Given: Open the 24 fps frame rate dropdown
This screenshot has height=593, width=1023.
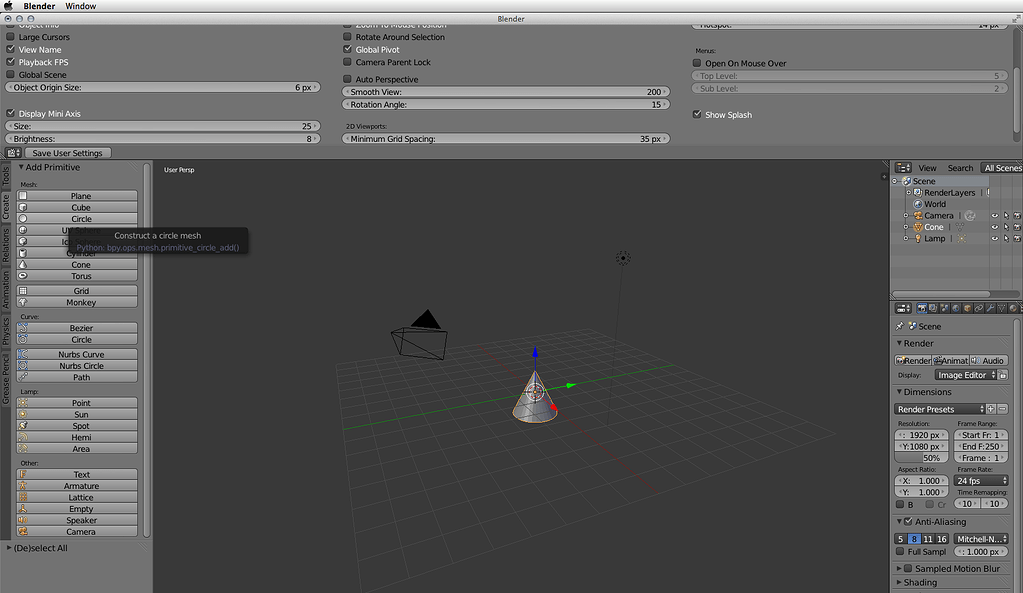Looking at the screenshot, I should pyautogui.click(x=981, y=481).
